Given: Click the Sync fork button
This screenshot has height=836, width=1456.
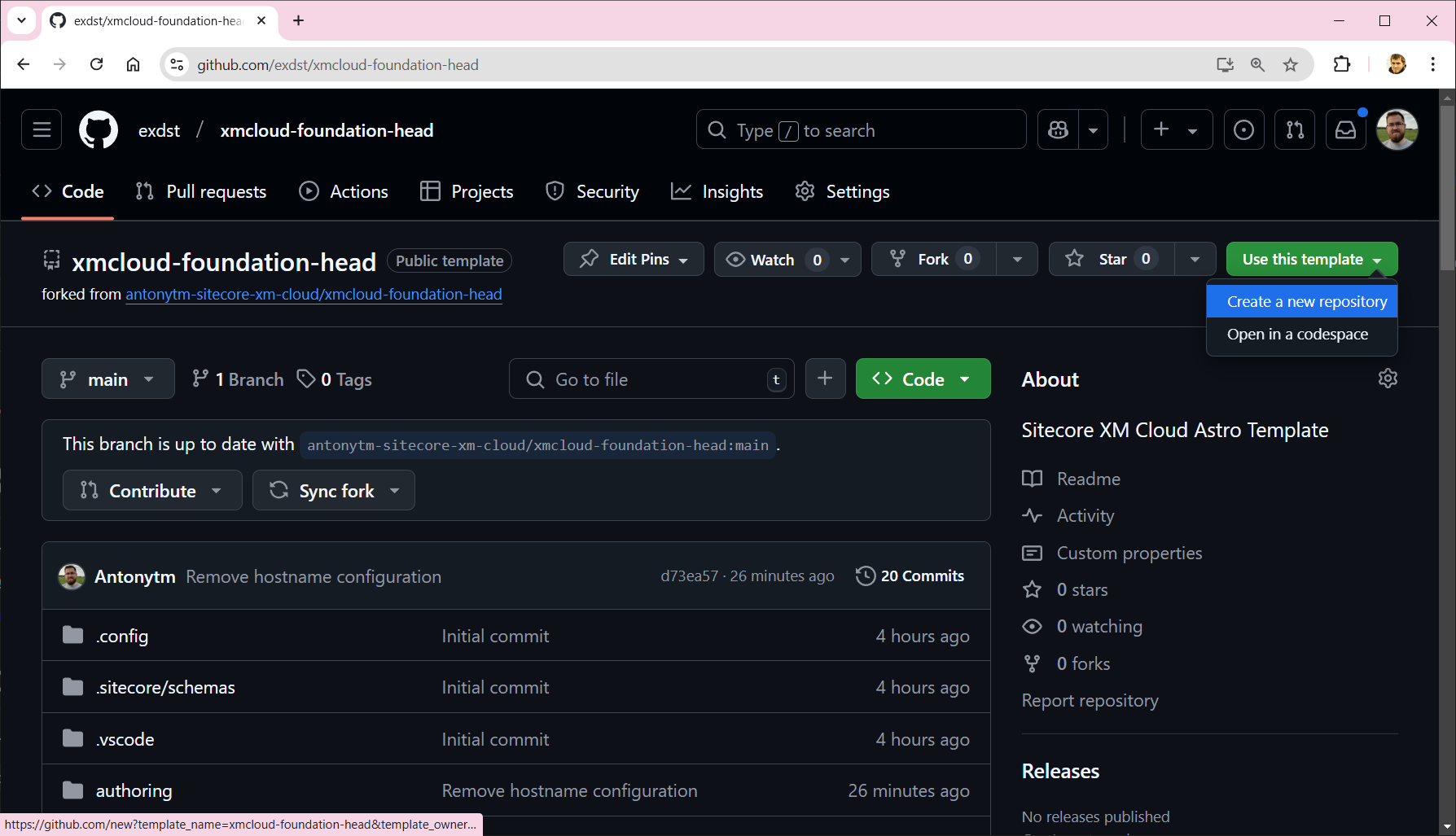Looking at the screenshot, I should [x=334, y=490].
